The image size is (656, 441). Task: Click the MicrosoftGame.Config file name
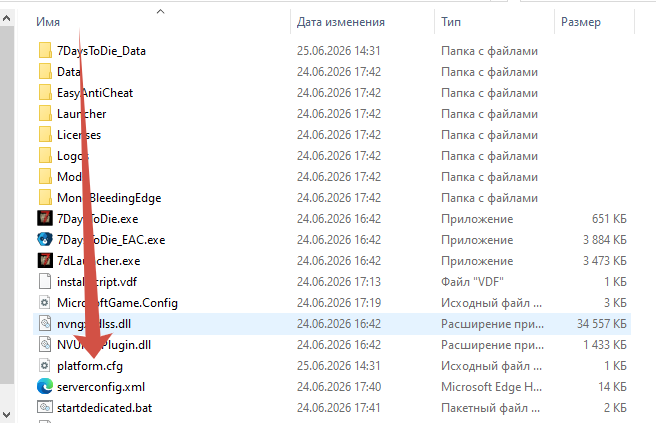pyautogui.click(x=117, y=303)
